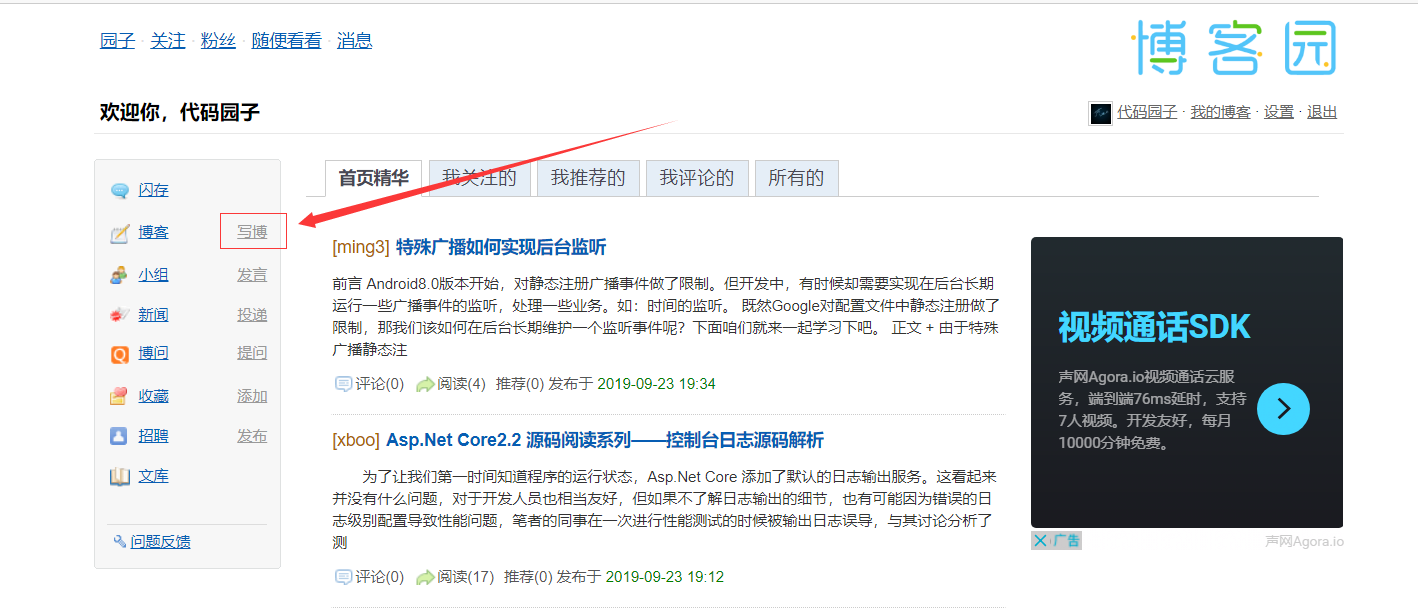Click the 博客 notepad icon in sidebar
Screen dimensions: 1418x615
(120, 233)
